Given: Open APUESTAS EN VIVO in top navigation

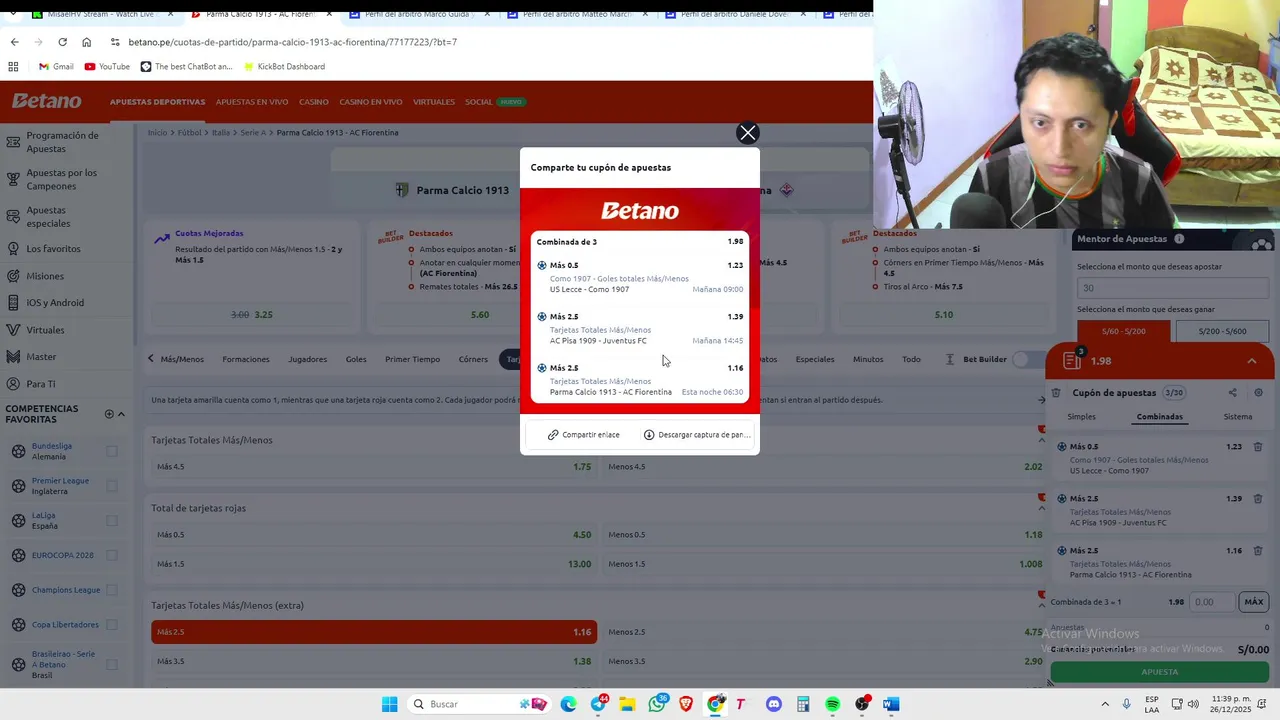Looking at the screenshot, I should click(252, 102).
